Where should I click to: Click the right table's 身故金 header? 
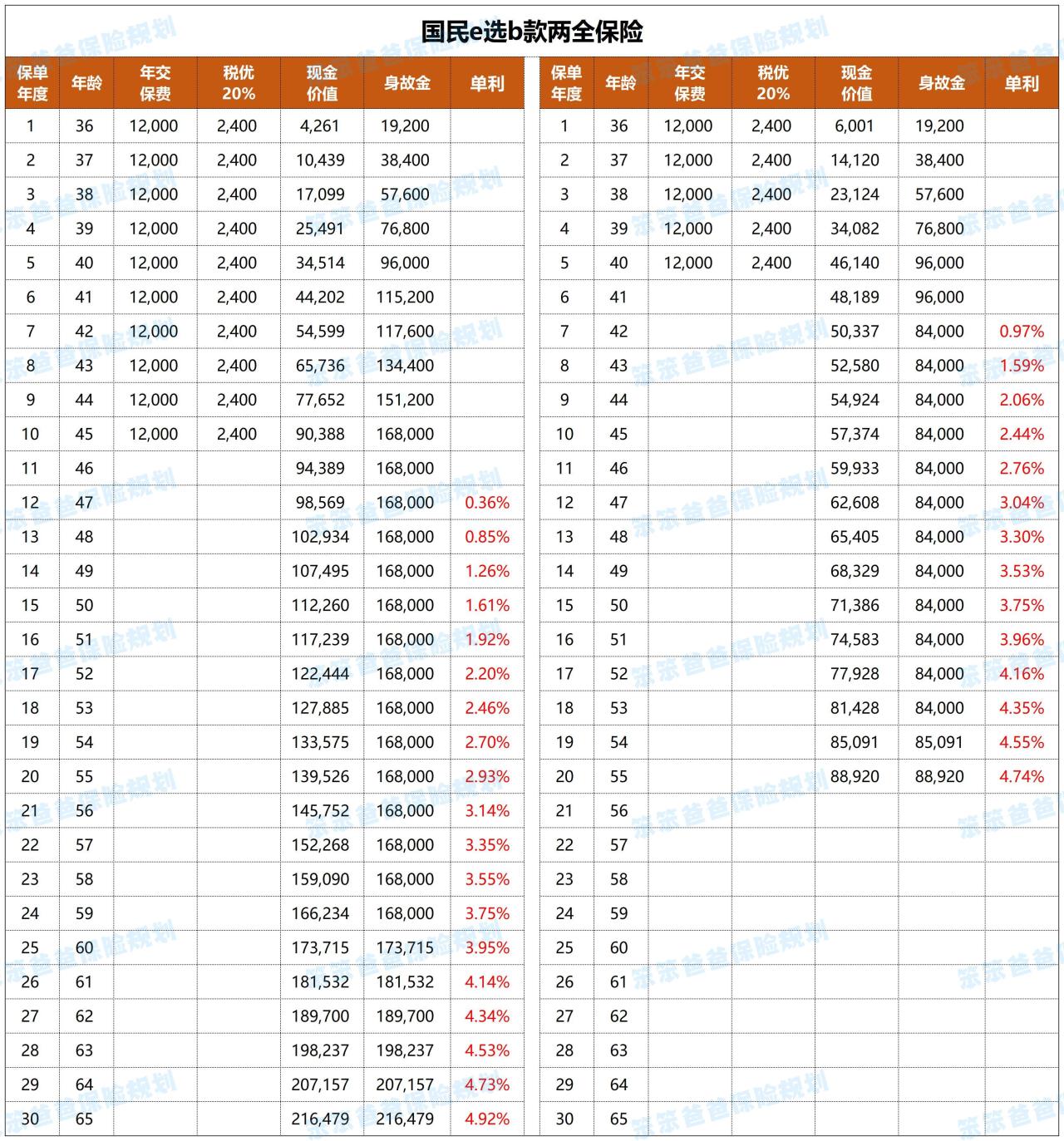coord(941,83)
